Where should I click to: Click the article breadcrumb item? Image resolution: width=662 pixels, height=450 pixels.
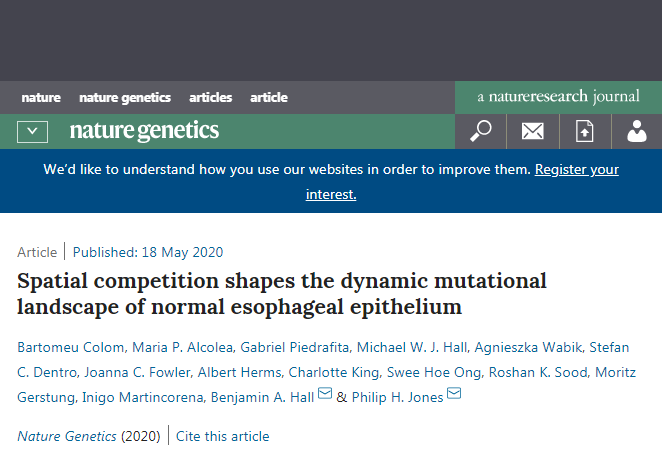268,98
